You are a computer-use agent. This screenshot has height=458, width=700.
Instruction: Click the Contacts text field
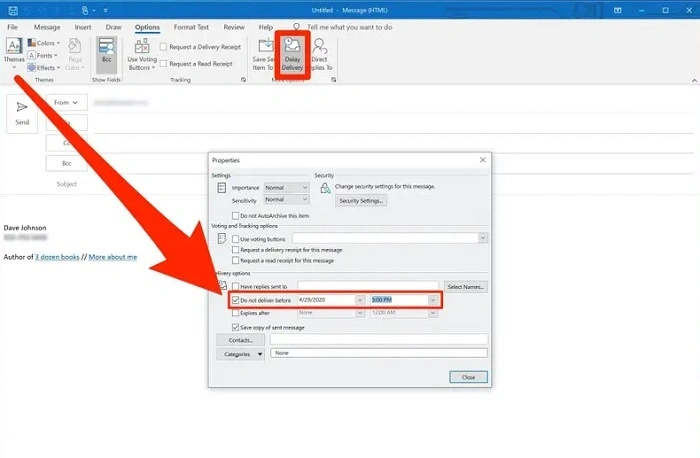tap(379, 340)
